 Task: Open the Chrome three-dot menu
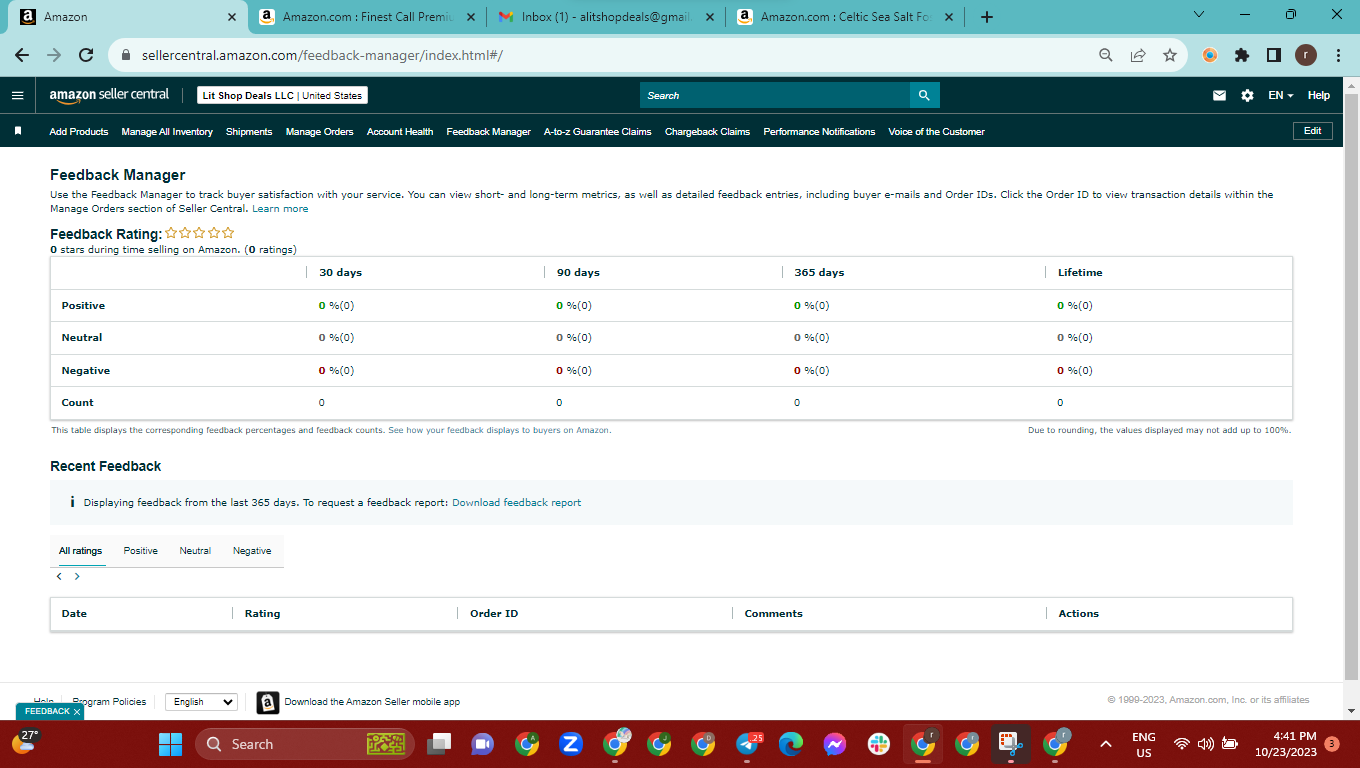tap(1338, 55)
